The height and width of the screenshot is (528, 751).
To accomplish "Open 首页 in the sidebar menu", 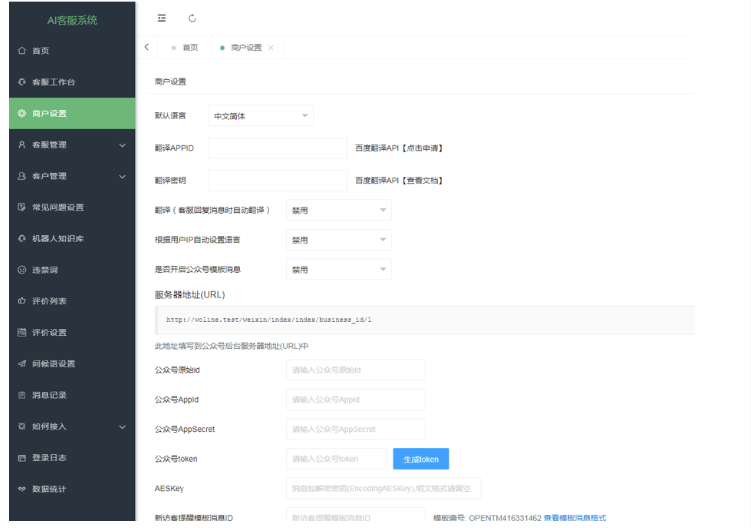I will coord(72,51).
